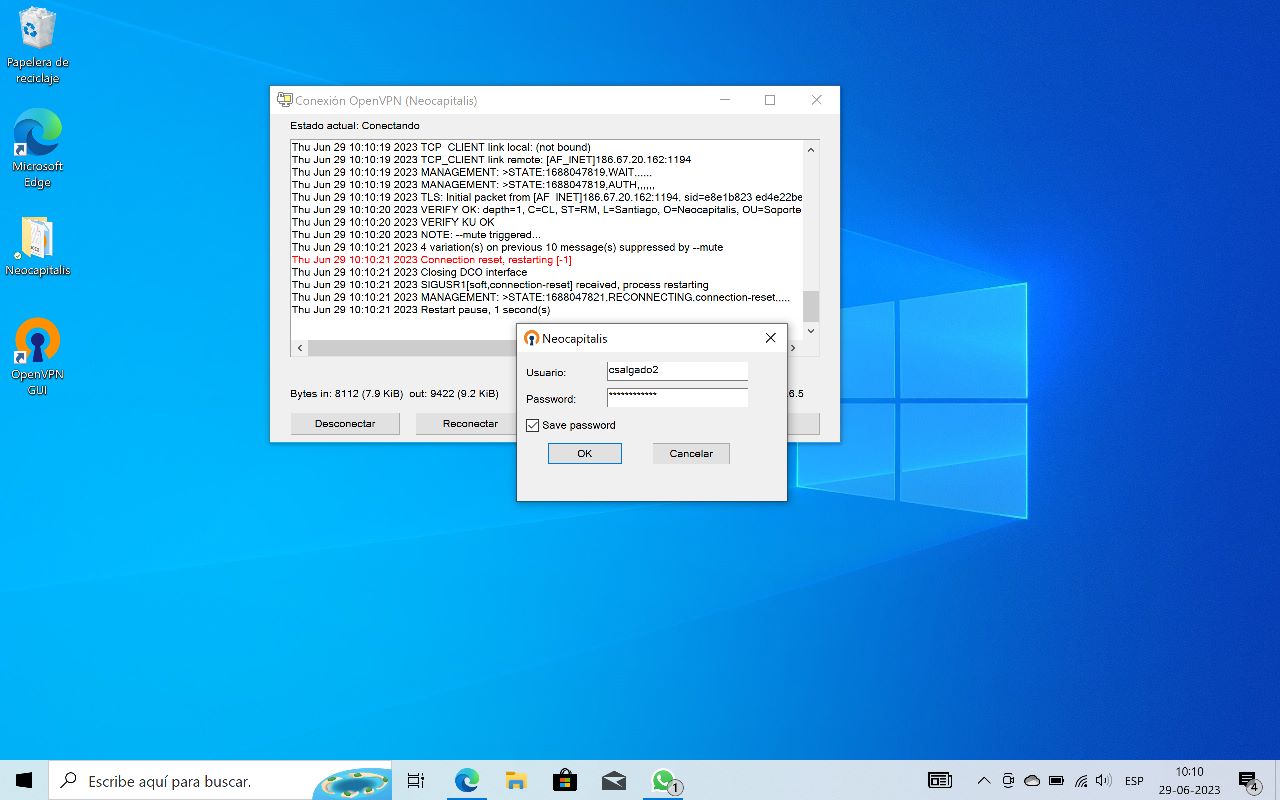Click the log horizontal scroll right arrow
This screenshot has width=1280, height=800.
(793, 348)
